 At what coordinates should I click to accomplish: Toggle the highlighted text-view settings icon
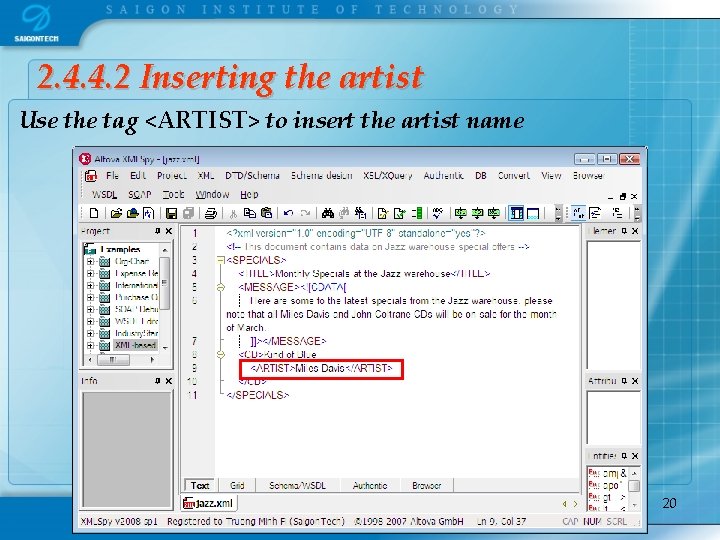tap(578, 213)
